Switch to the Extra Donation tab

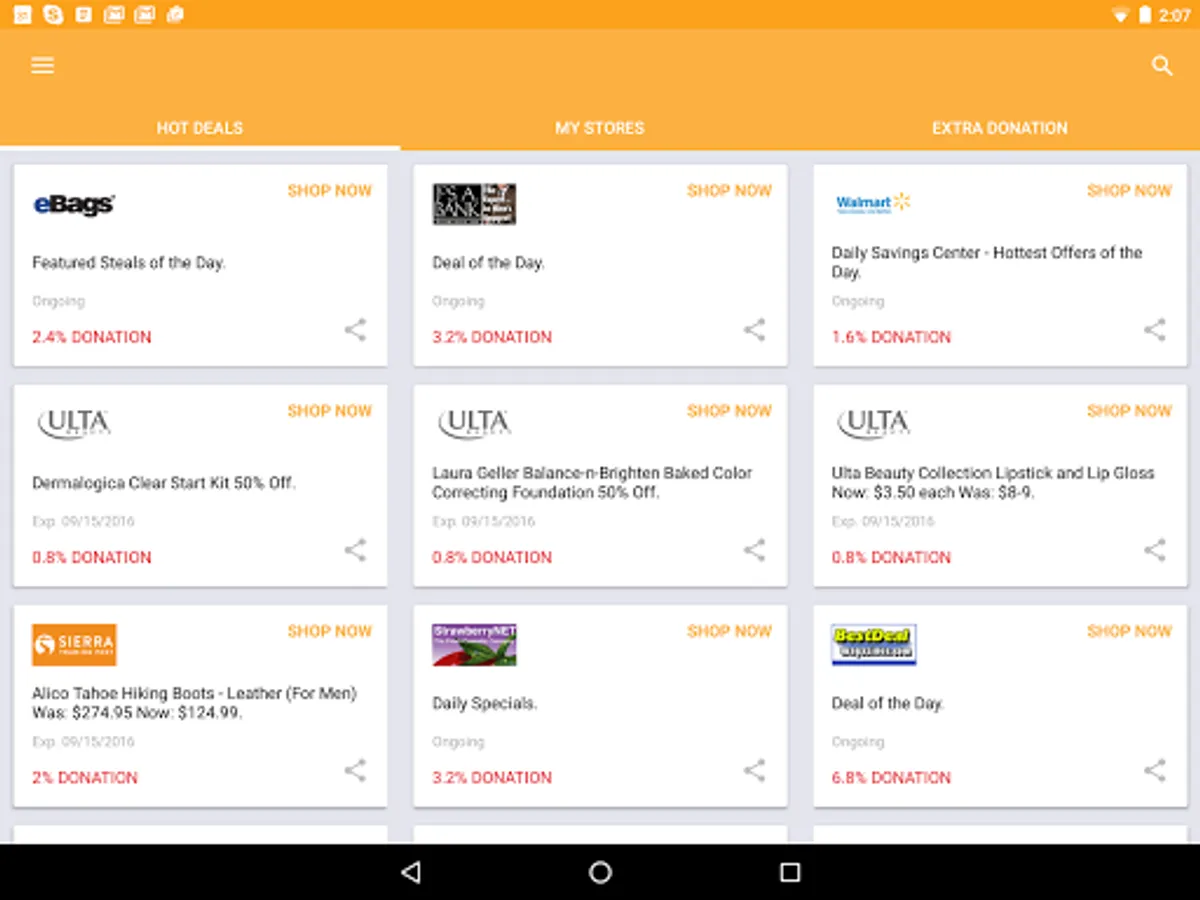1000,128
